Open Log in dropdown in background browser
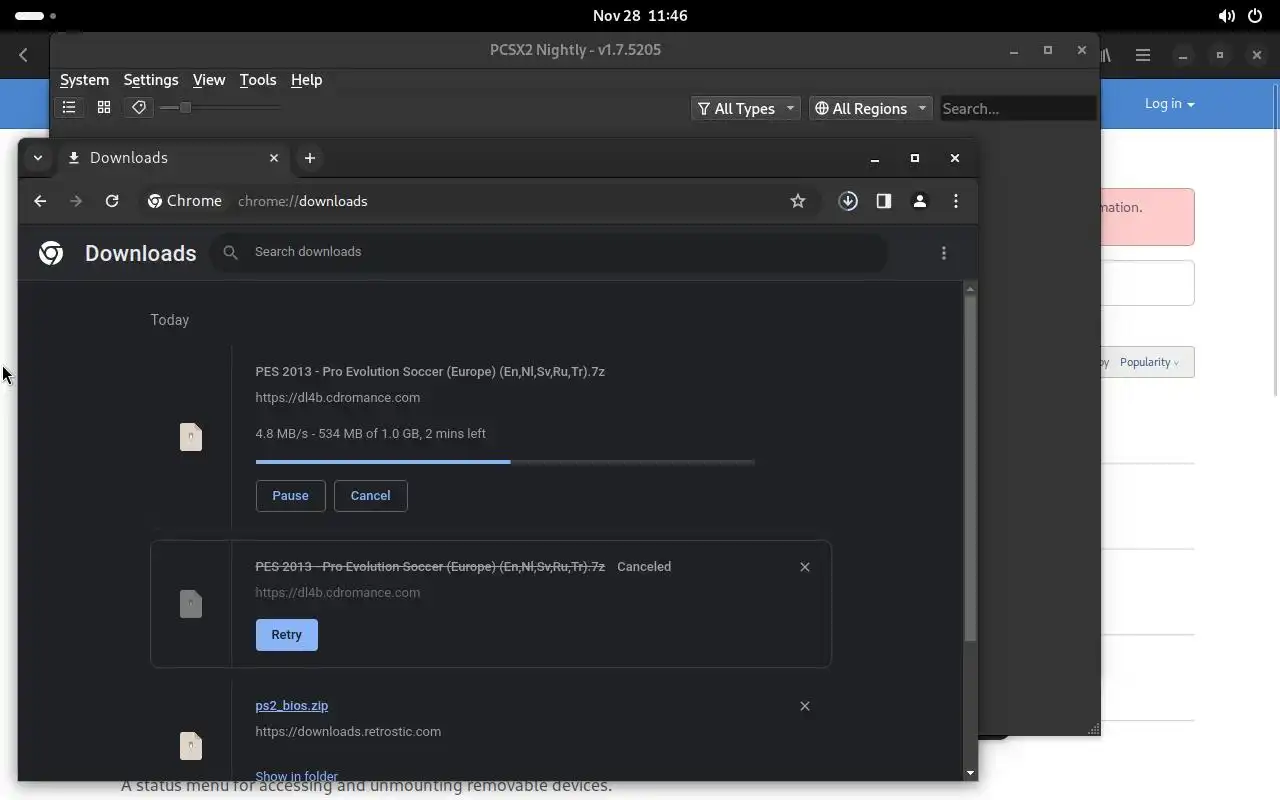1280x800 pixels. (x=1169, y=103)
